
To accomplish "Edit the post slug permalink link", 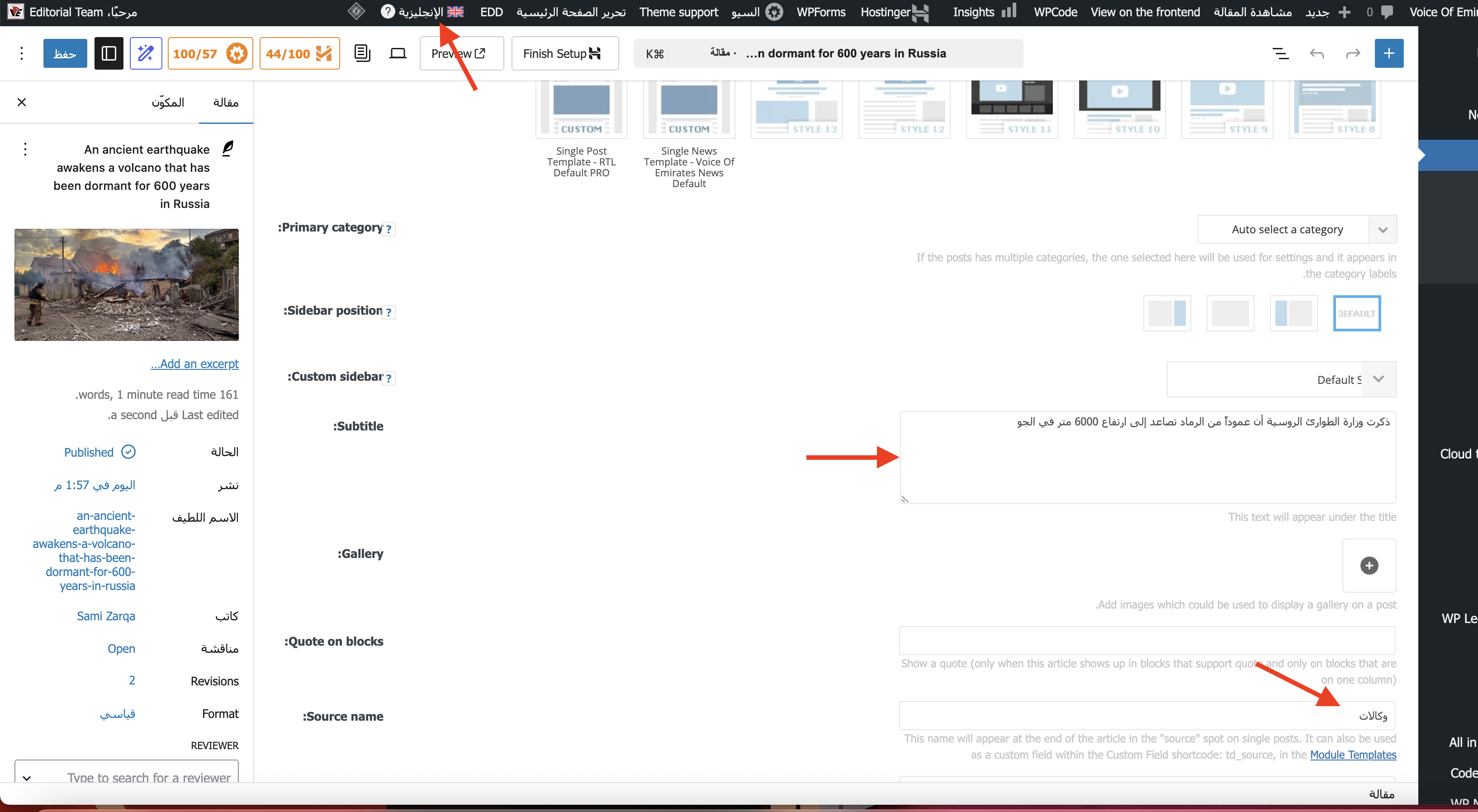I will pyautogui.click(x=84, y=551).
